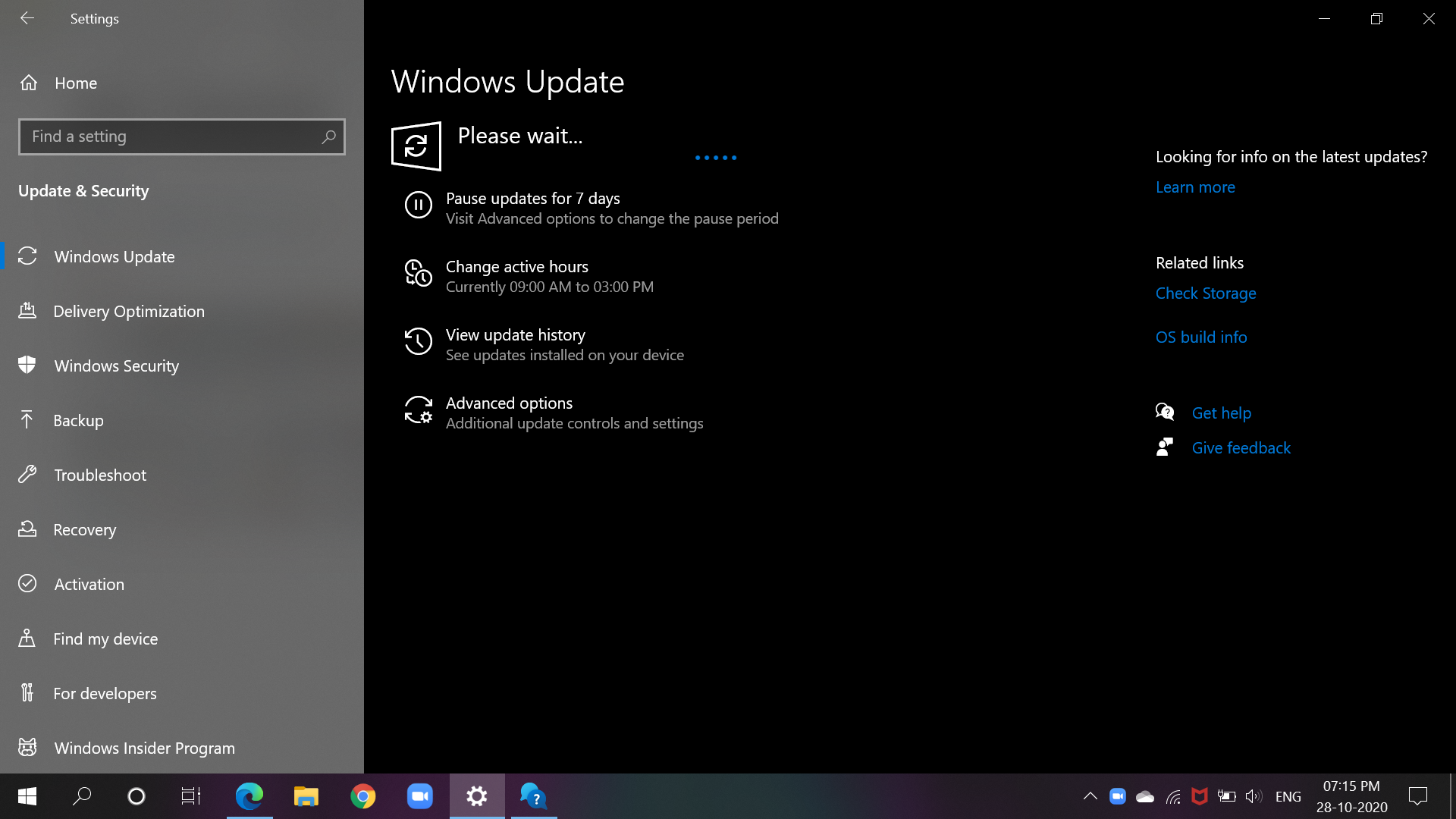The height and width of the screenshot is (819, 1456).
Task: Open Task View on the taskbar
Action: tap(191, 796)
